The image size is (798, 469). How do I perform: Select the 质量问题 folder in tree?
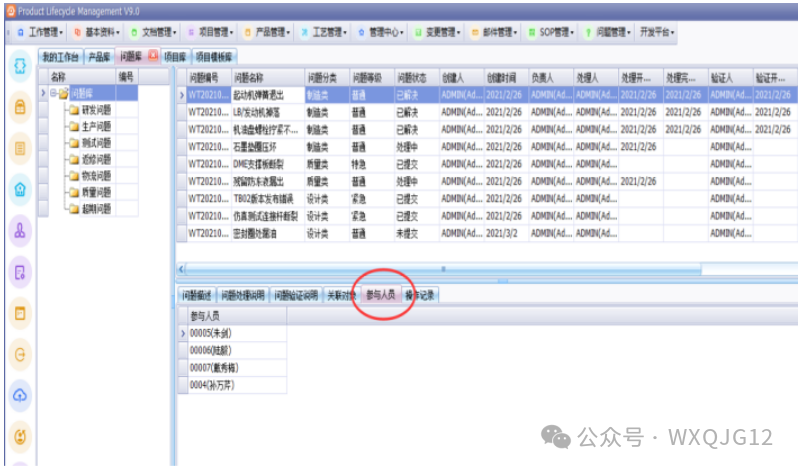(x=96, y=192)
